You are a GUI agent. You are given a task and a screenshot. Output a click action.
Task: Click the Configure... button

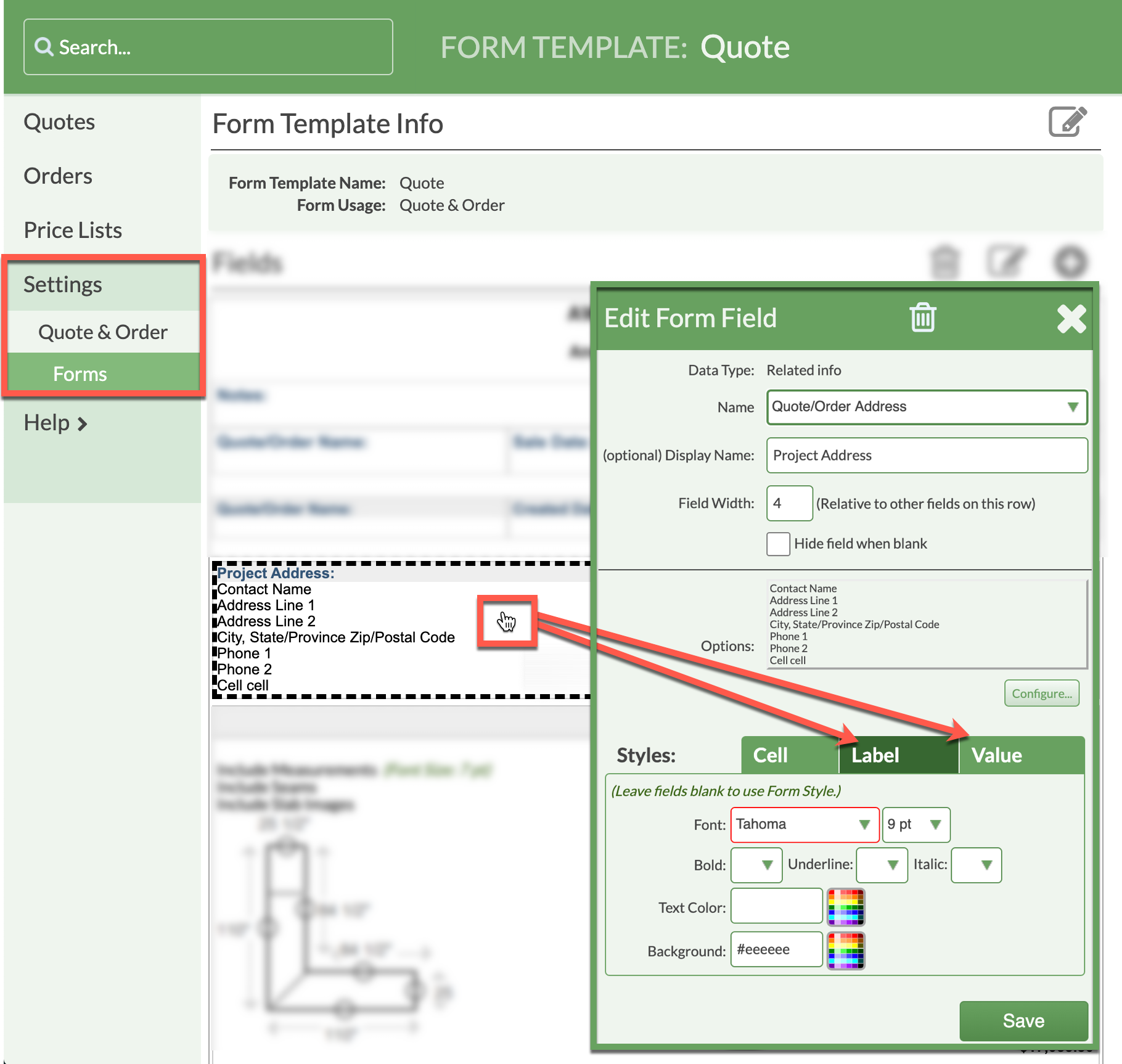(1041, 694)
